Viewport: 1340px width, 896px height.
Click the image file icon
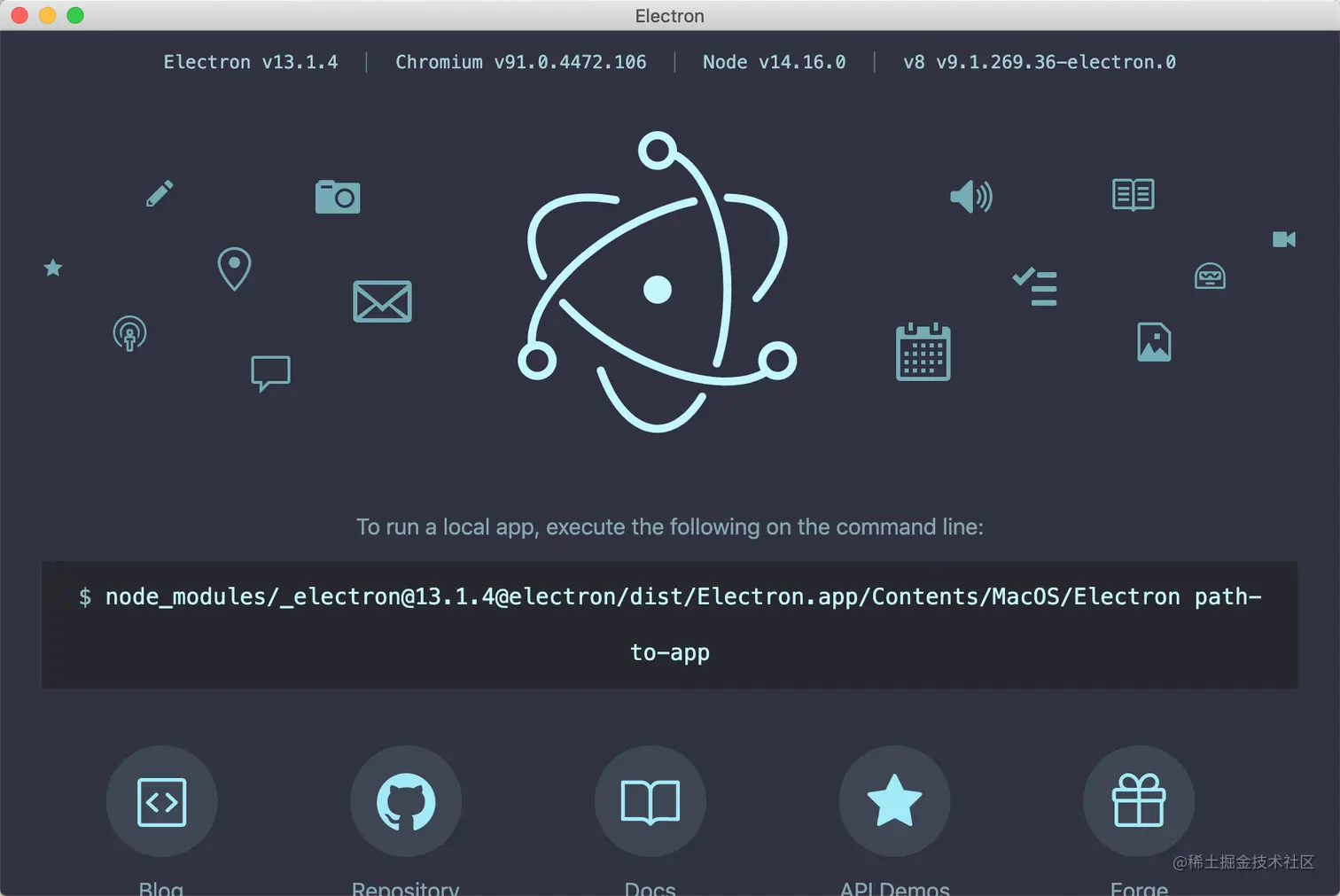tap(1154, 342)
